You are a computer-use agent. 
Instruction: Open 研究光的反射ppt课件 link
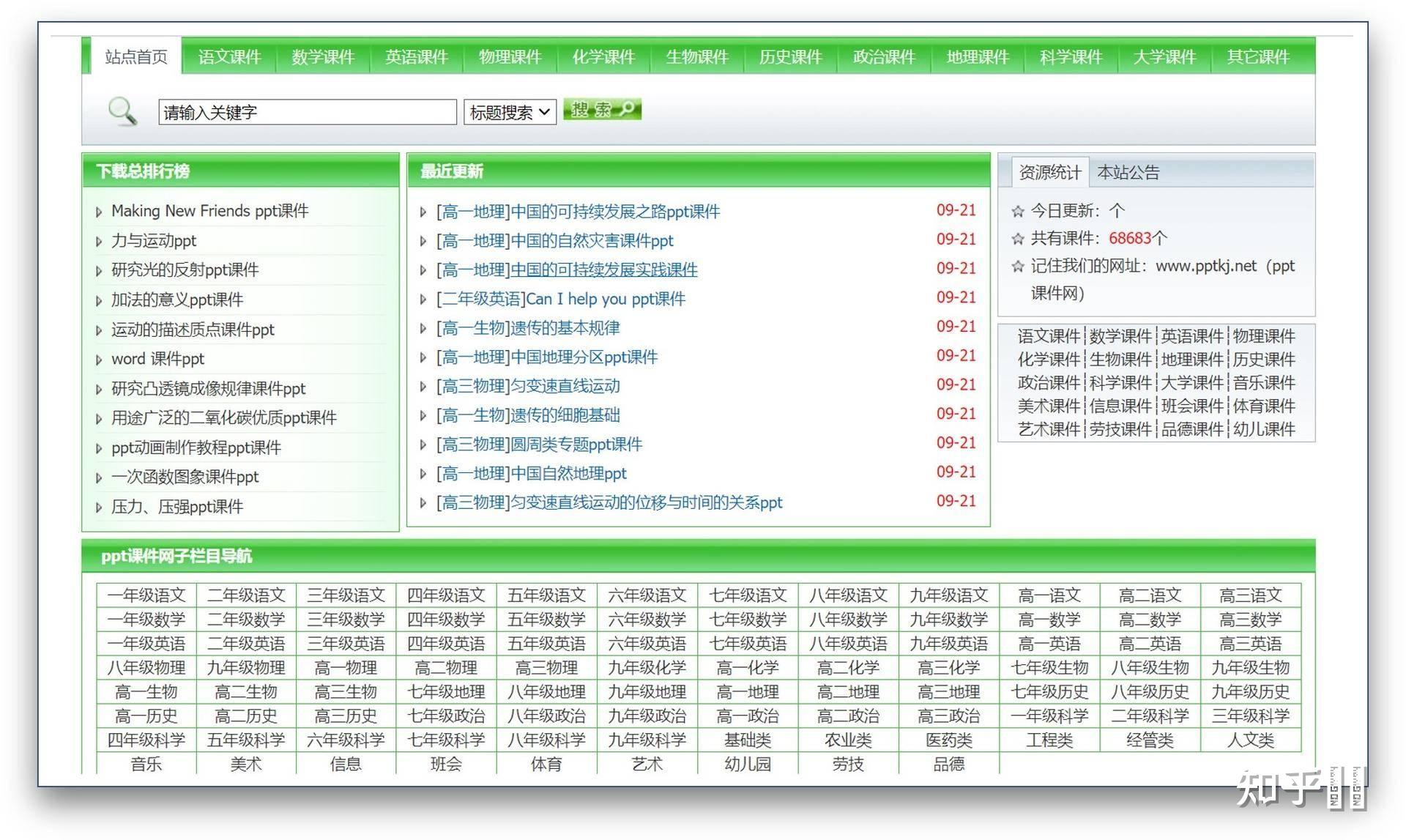pyautogui.click(x=185, y=270)
